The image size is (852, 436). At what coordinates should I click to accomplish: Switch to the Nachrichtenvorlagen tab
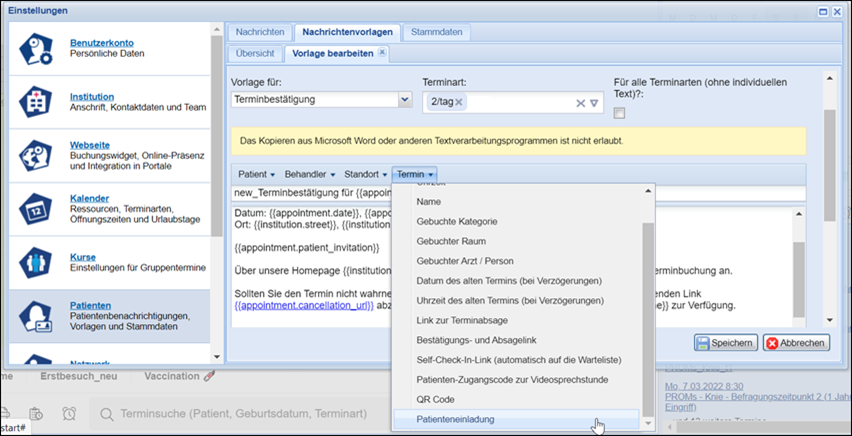pos(348,32)
